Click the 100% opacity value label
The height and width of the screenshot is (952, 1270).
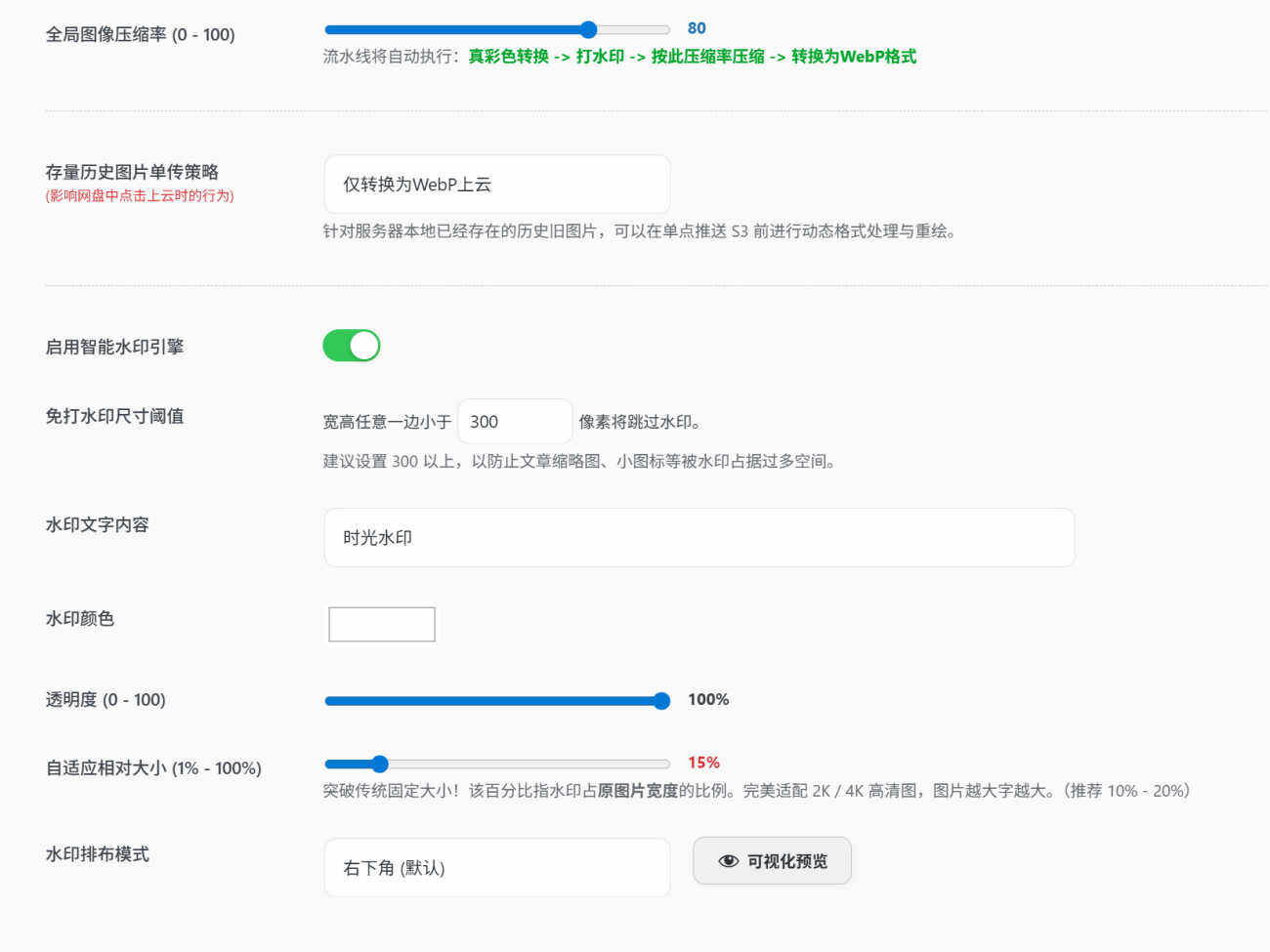[708, 699]
